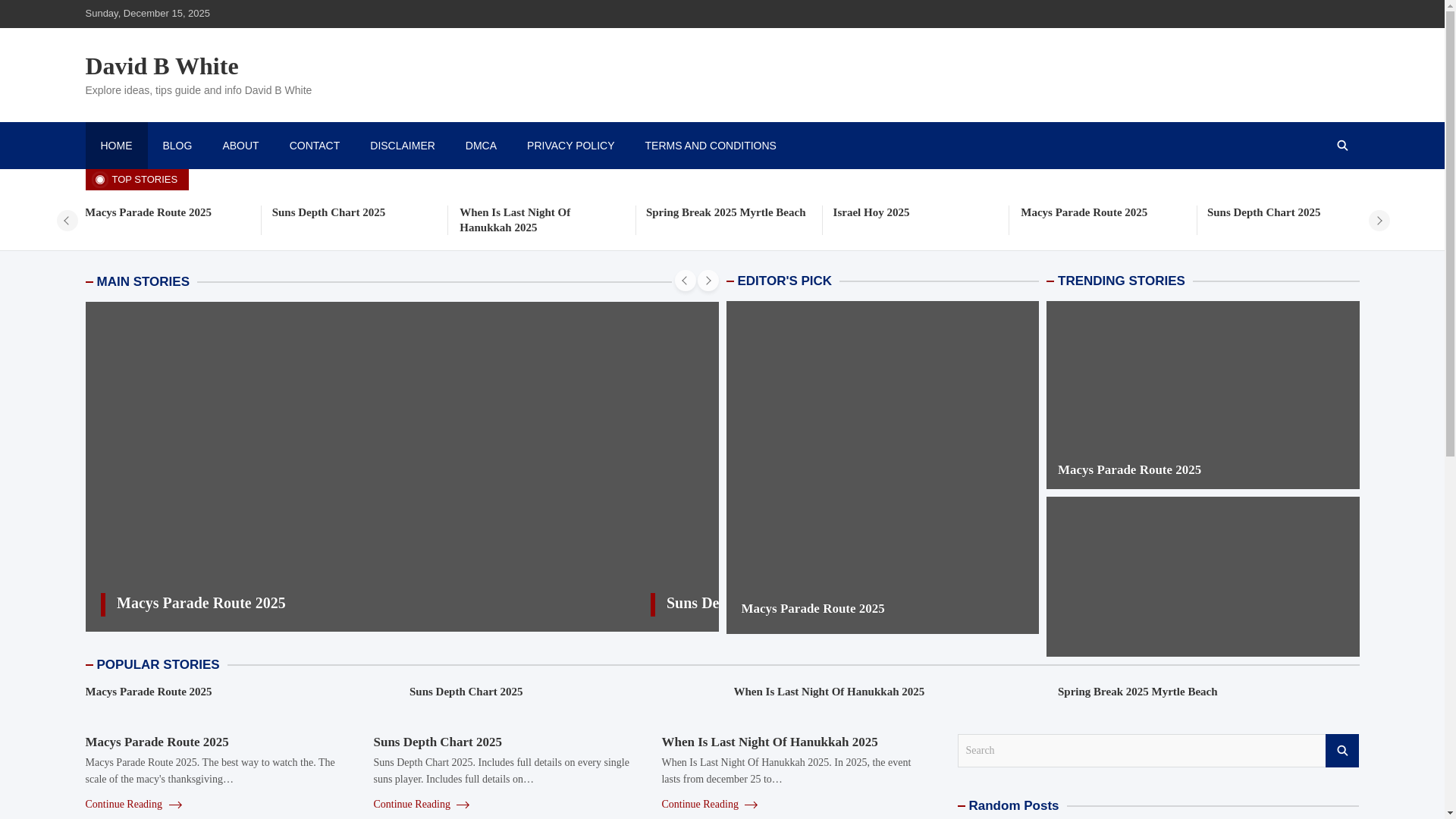This screenshot has height=819, width=1456.
Task: Click the search icon in navigation bar
Action: pos(1341,146)
